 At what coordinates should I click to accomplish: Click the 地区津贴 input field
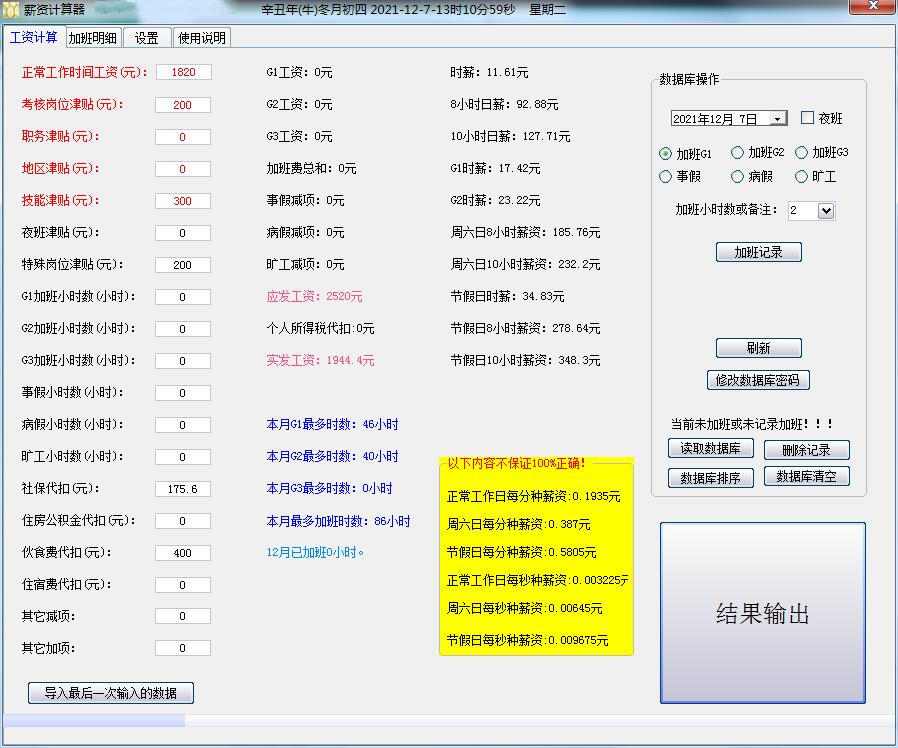click(x=183, y=169)
